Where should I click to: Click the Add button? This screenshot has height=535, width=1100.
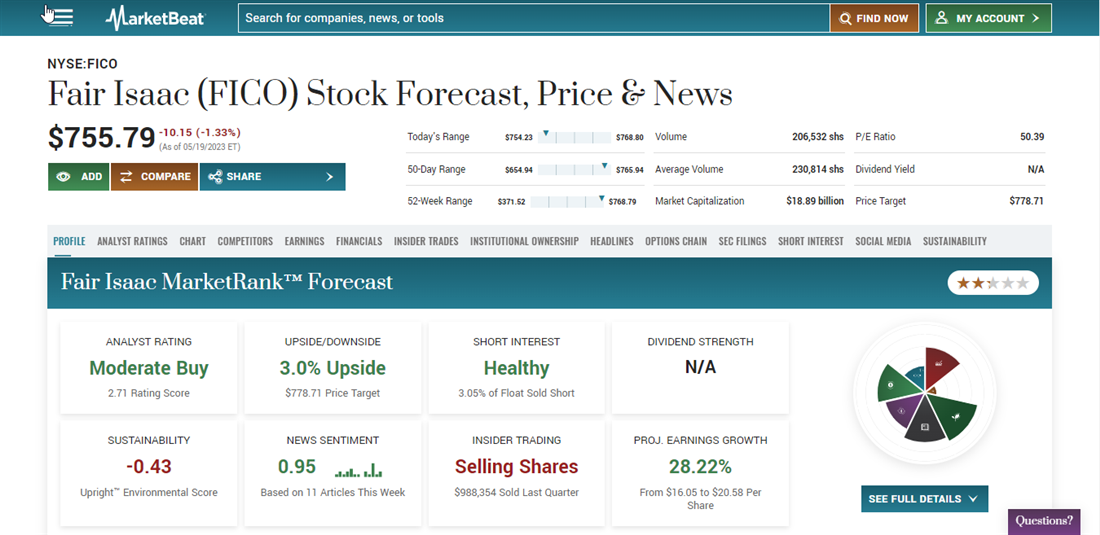(x=79, y=177)
